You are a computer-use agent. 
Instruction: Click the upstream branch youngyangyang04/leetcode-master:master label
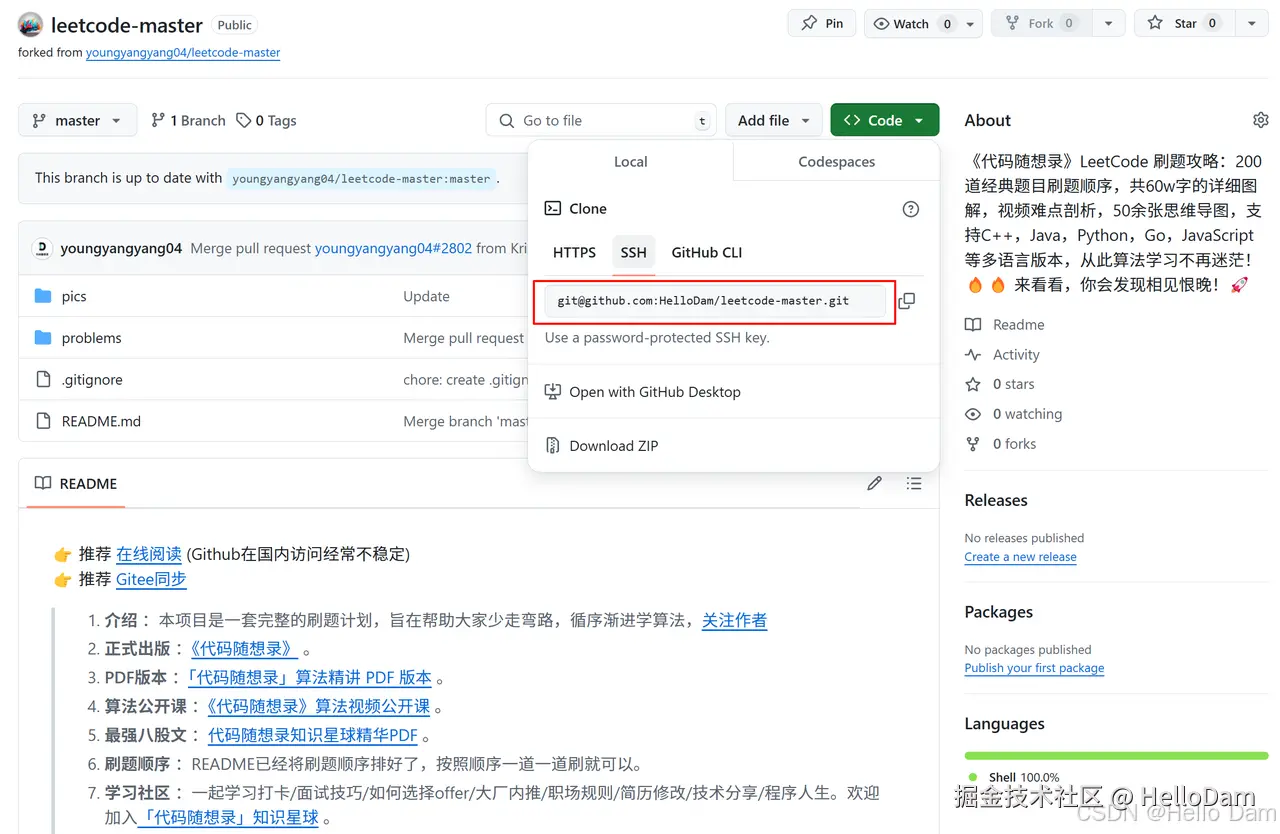(x=361, y=179)
